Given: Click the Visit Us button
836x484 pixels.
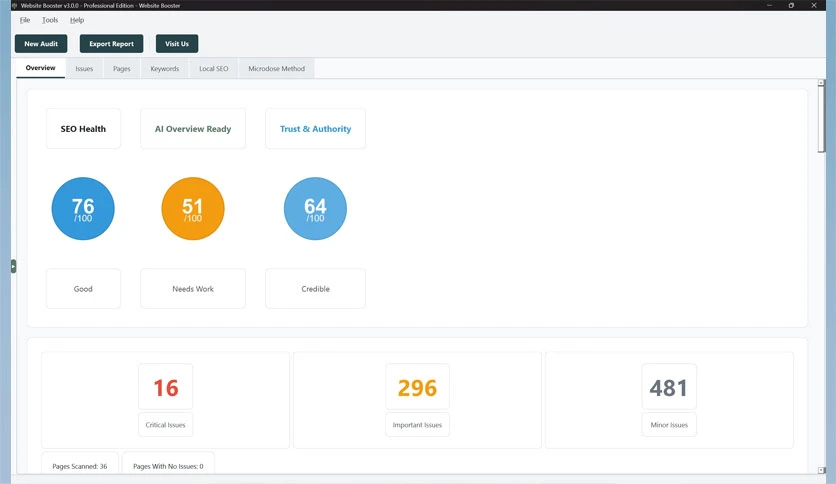Looking at the screenshot, I should coord(176,44).
